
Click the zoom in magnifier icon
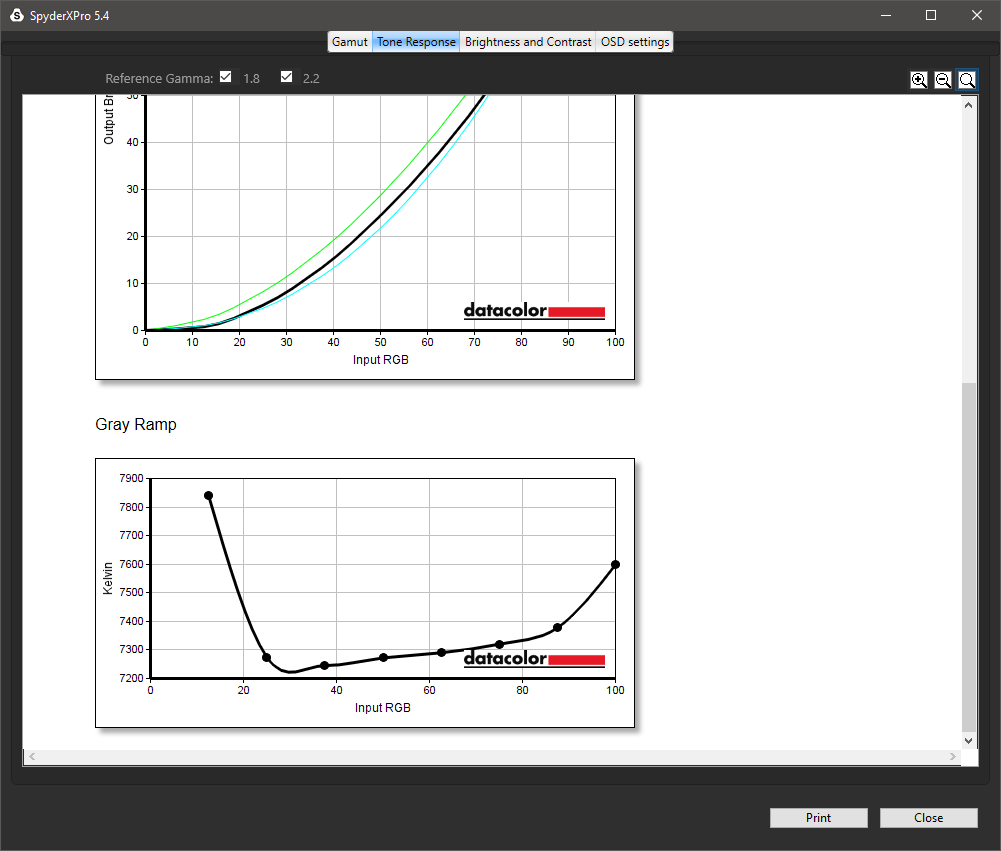coord(919,80)
